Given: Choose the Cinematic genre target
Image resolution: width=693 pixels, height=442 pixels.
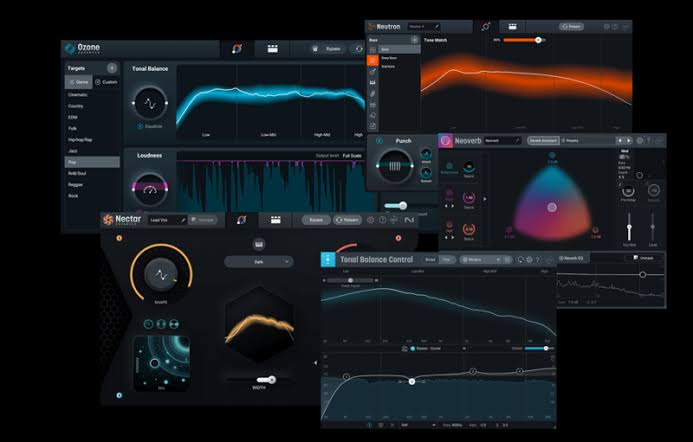Looking at the screenshot, I should click(x=78, y=95).
